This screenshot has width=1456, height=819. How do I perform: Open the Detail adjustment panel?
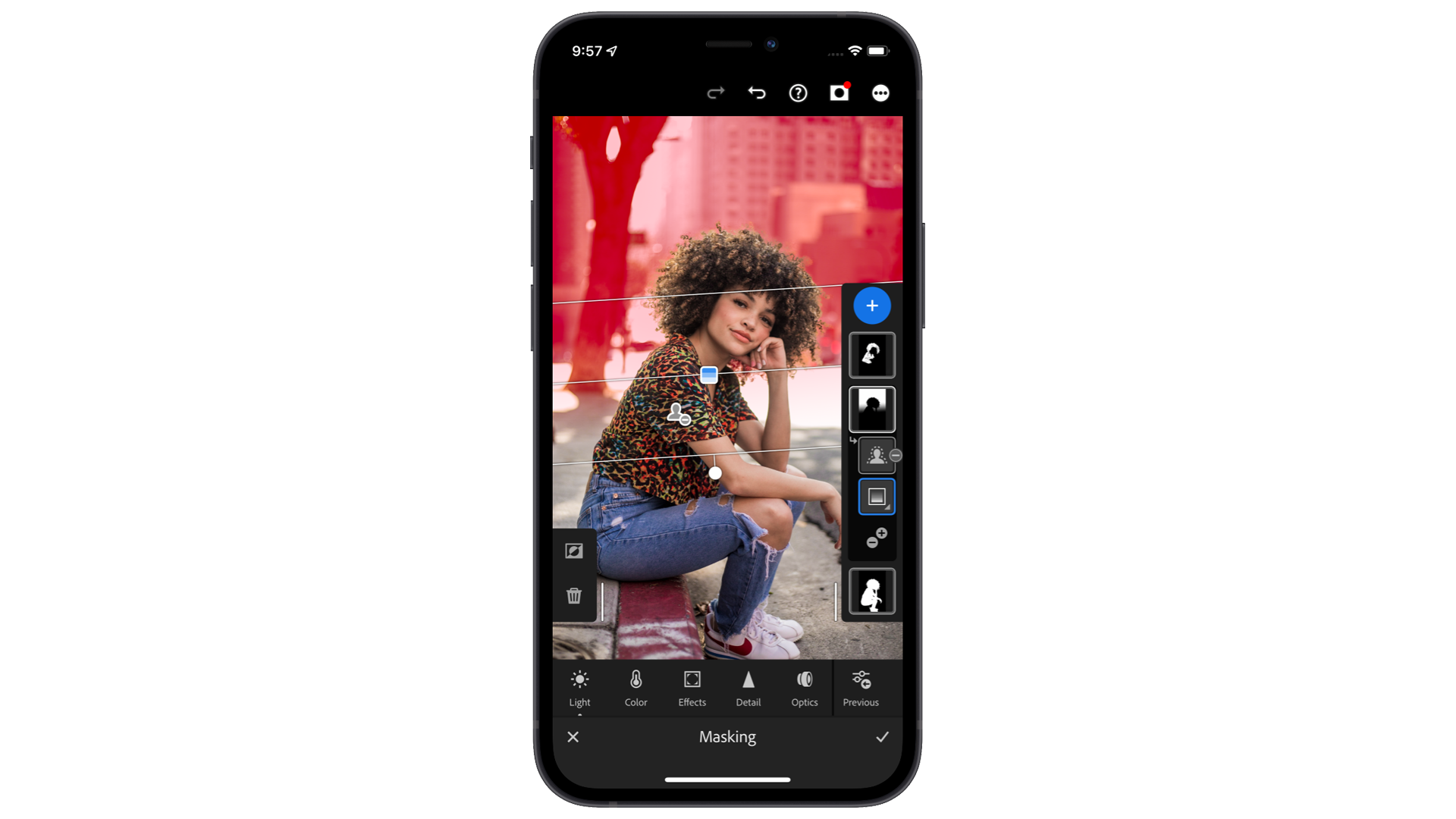pyautogui.click(x=748, y=687)
